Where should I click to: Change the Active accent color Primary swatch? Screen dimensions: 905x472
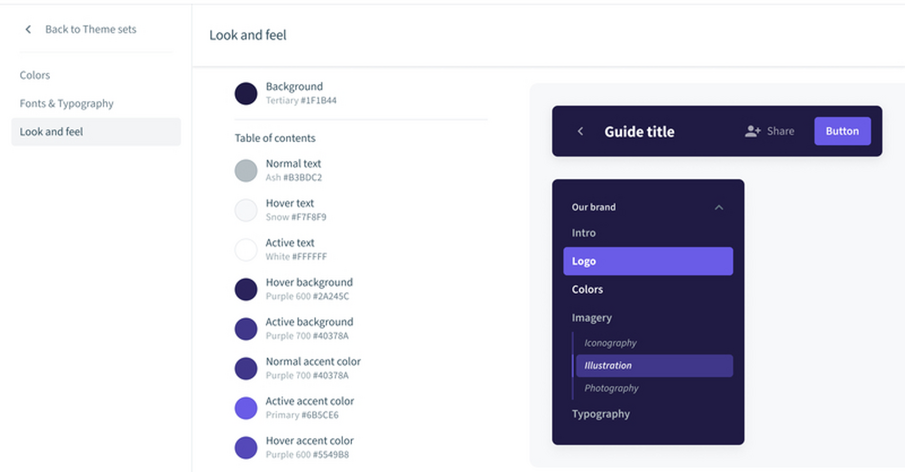coord(246,408)
